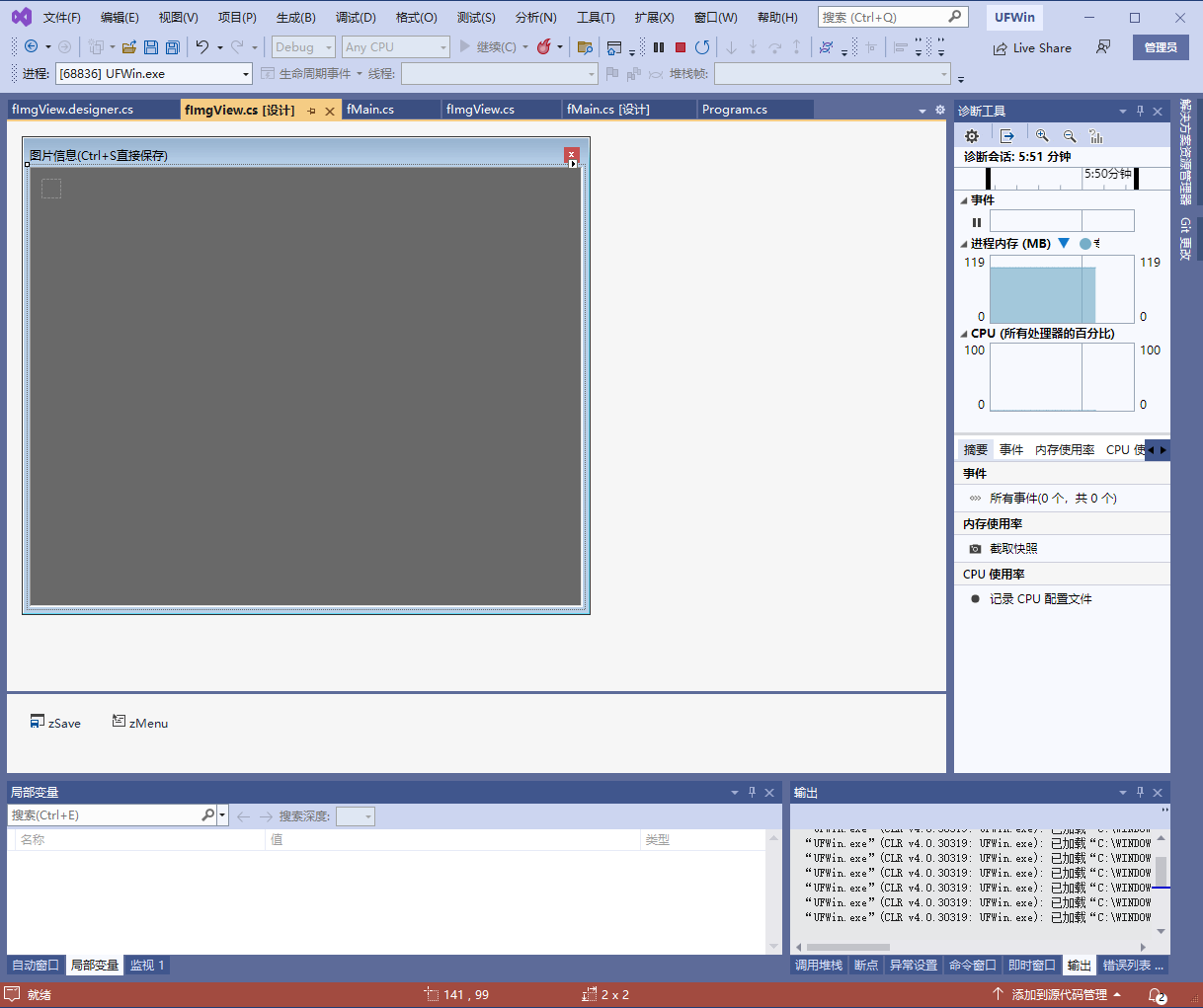The width and height of the screenshot is (1203, 1008).
Task: Collapse the CPU (所有处理器的百分比) section
Action: click(964, 334)
